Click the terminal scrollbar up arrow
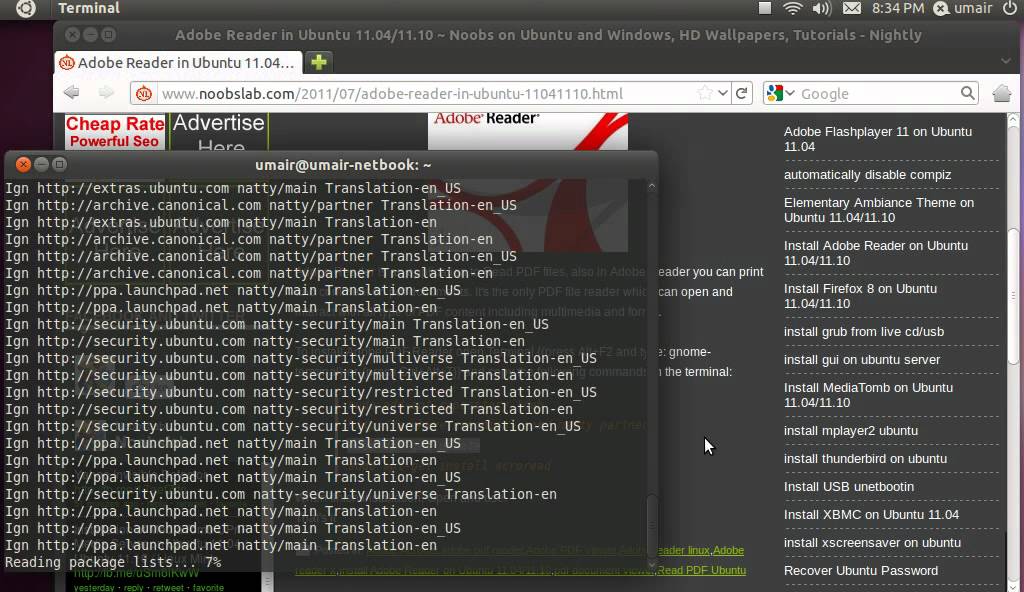This screenshot has width=1024, height=592. pos(652,186)
